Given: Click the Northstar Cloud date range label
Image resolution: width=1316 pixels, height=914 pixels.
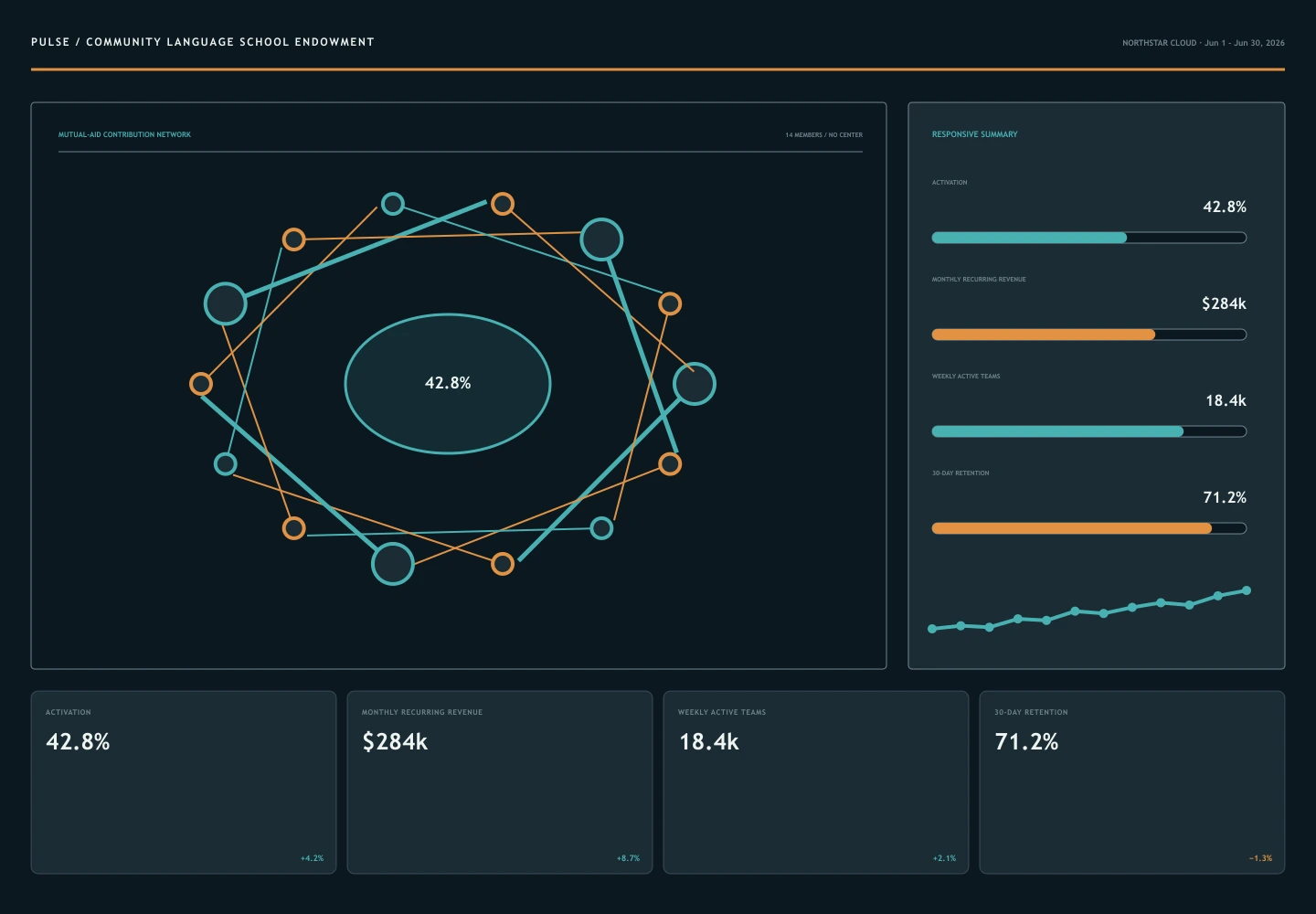Looking at the screenshot, I should (x=1204, y=43).
